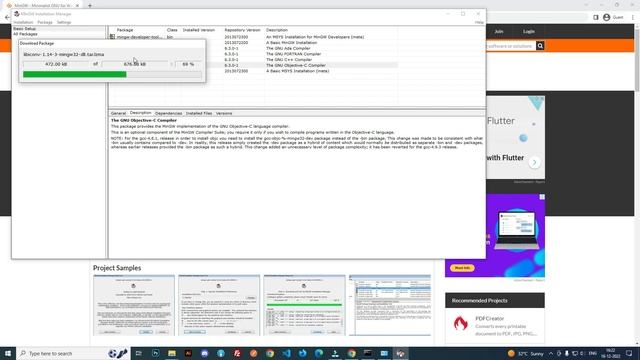Click the website search magnifier button
Screen dimensions: 640x360
point(540,46)
